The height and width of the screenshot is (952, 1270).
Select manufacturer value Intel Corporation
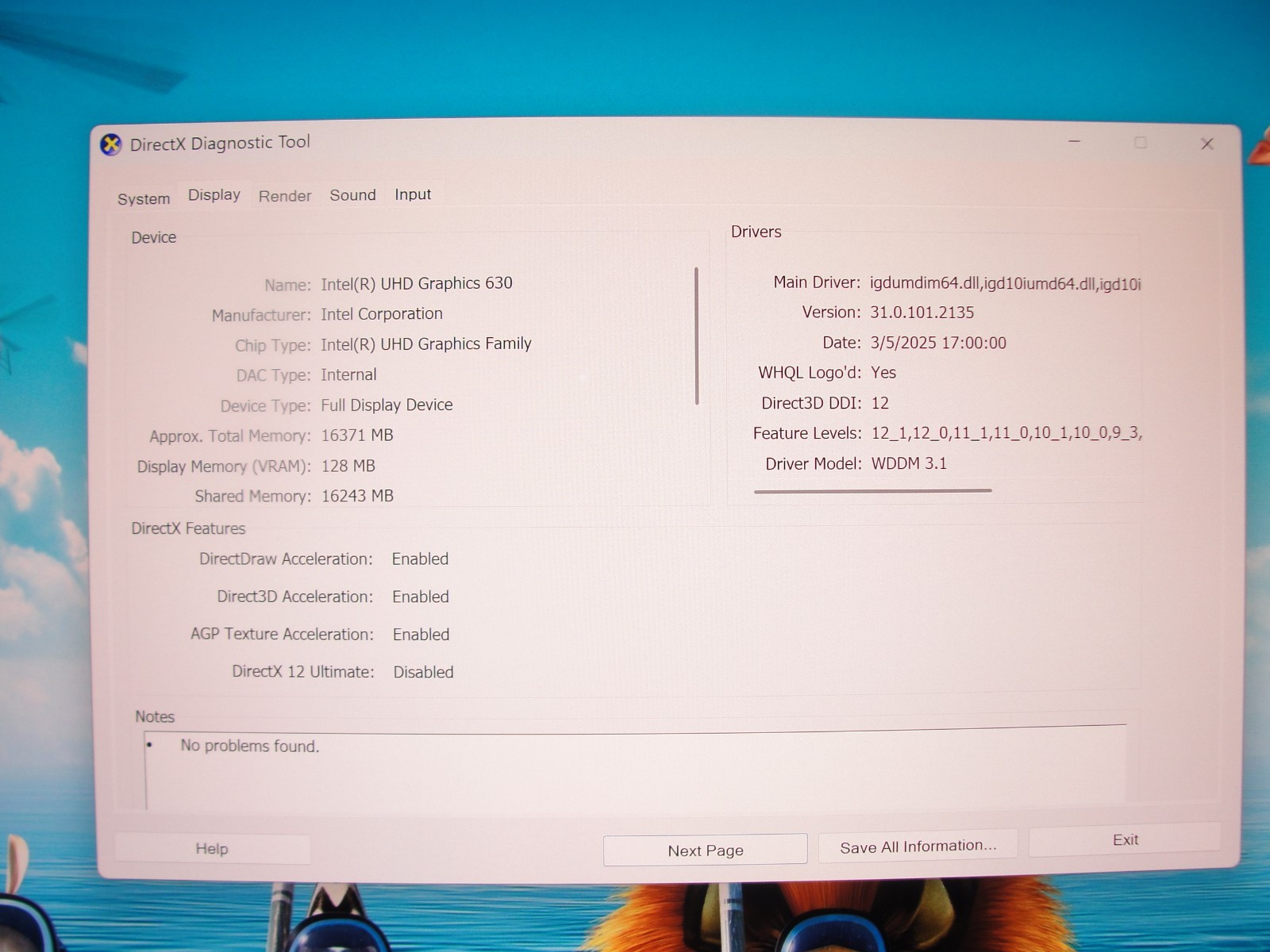(x=382, y=314)
